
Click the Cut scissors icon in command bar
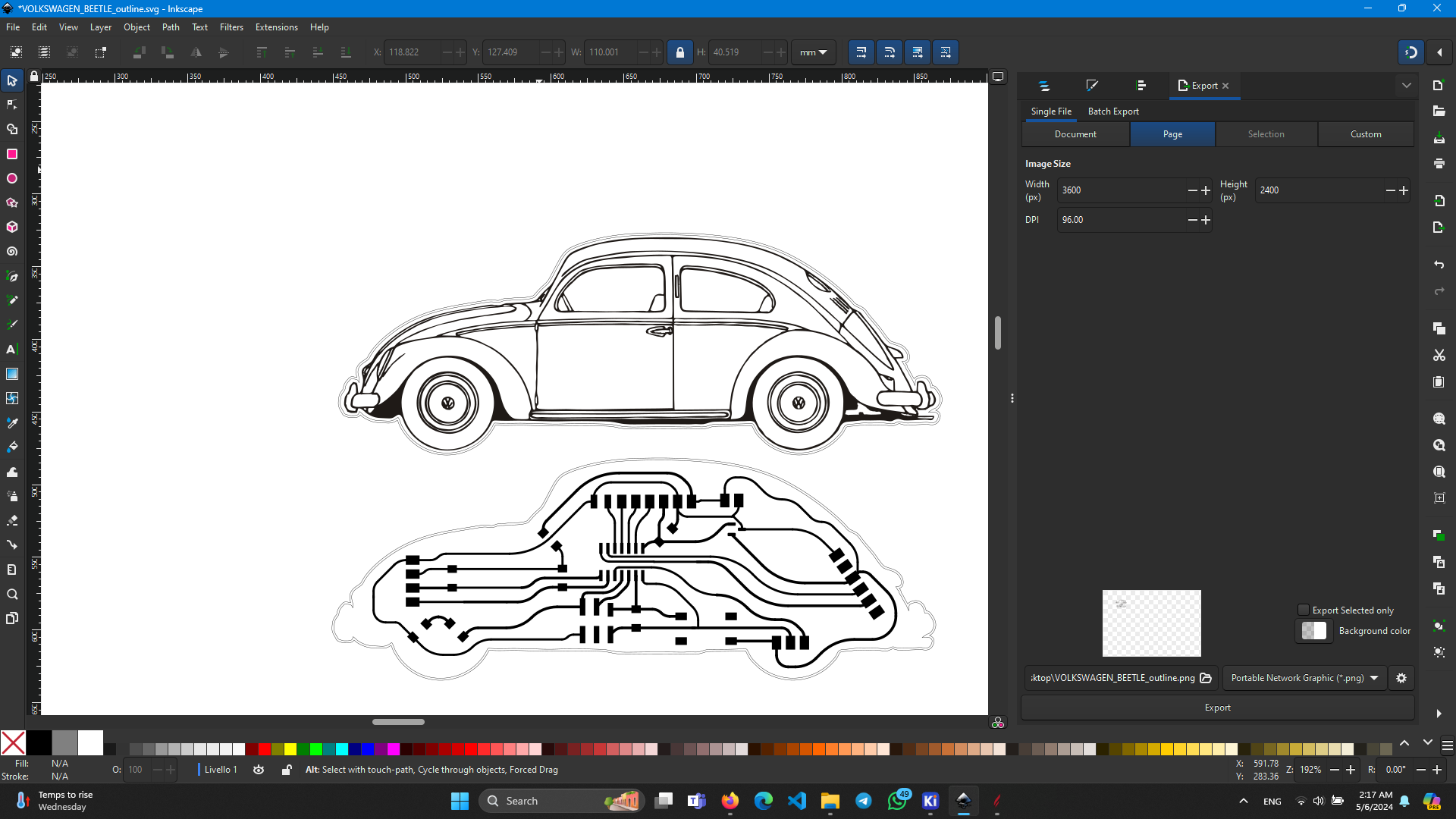click(1439, 355)
